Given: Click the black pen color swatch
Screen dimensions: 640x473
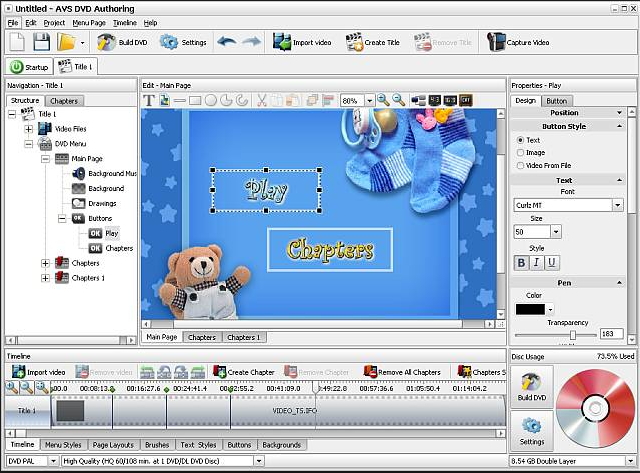Looking at the screenshot, I should (x=529, y=310).
